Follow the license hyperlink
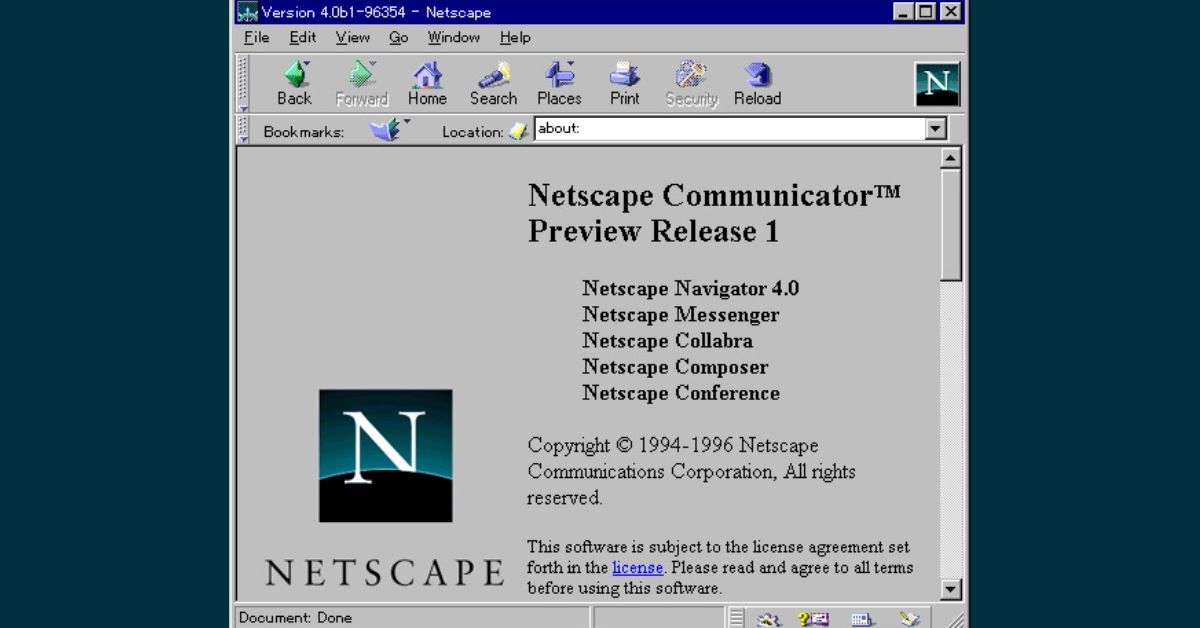Screen dimensions: 1200x628 [638, 568]
